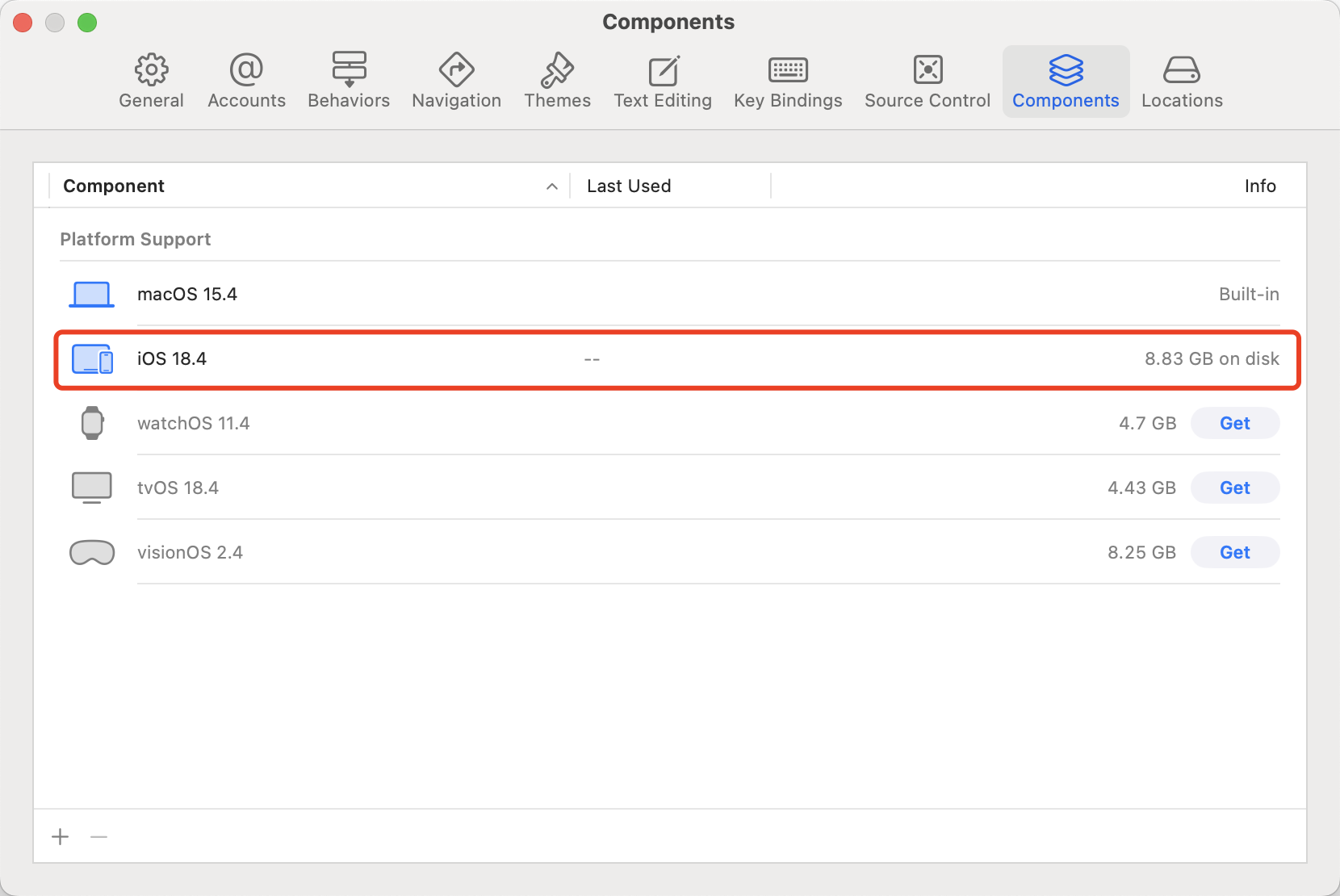This screenshot has width=1340, height=896.
Task: Open the Locations drive icon
Action: coord(1182,70)
